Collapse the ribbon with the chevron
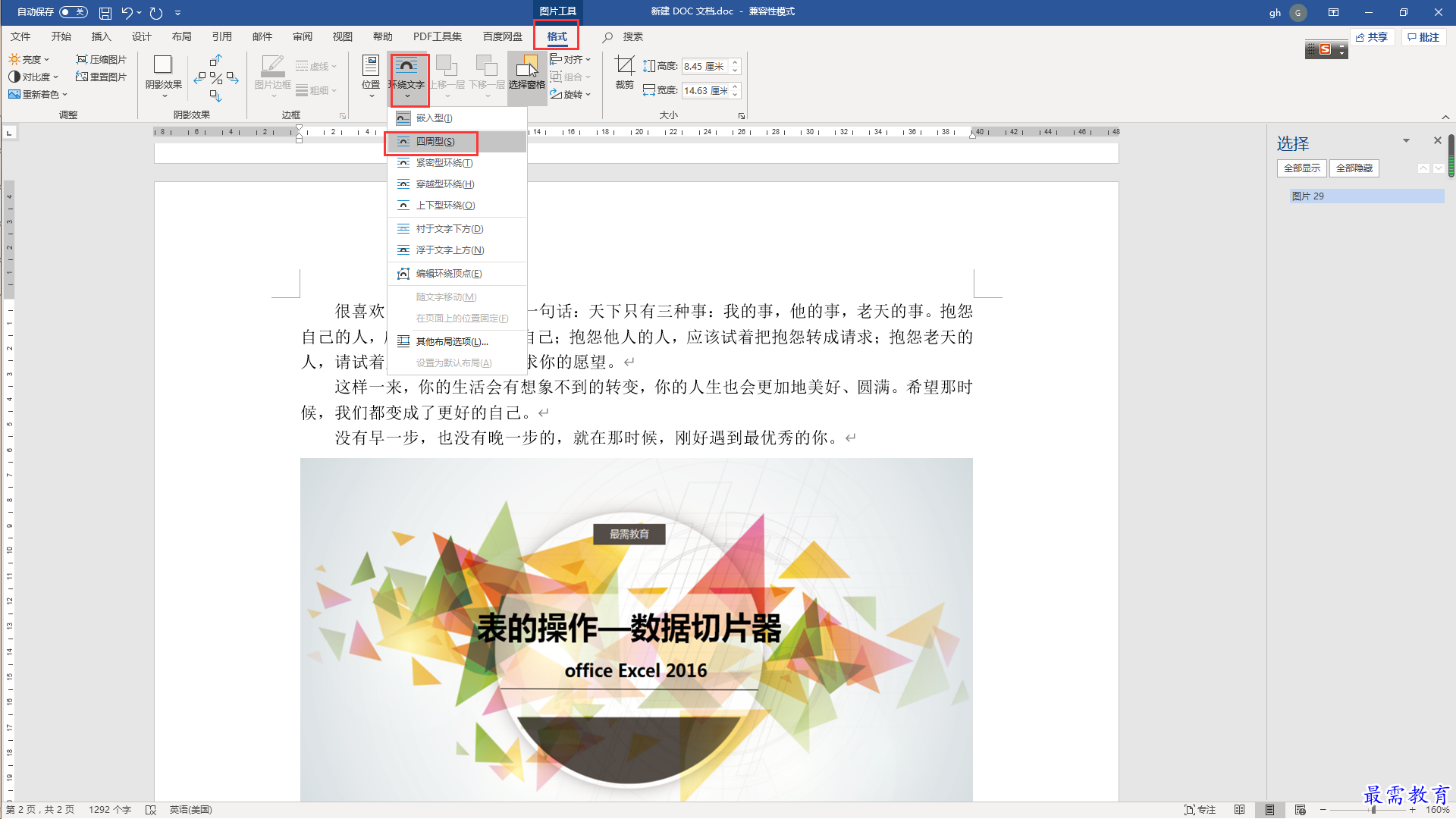The image size is (1456, 819). (1445, 117)
